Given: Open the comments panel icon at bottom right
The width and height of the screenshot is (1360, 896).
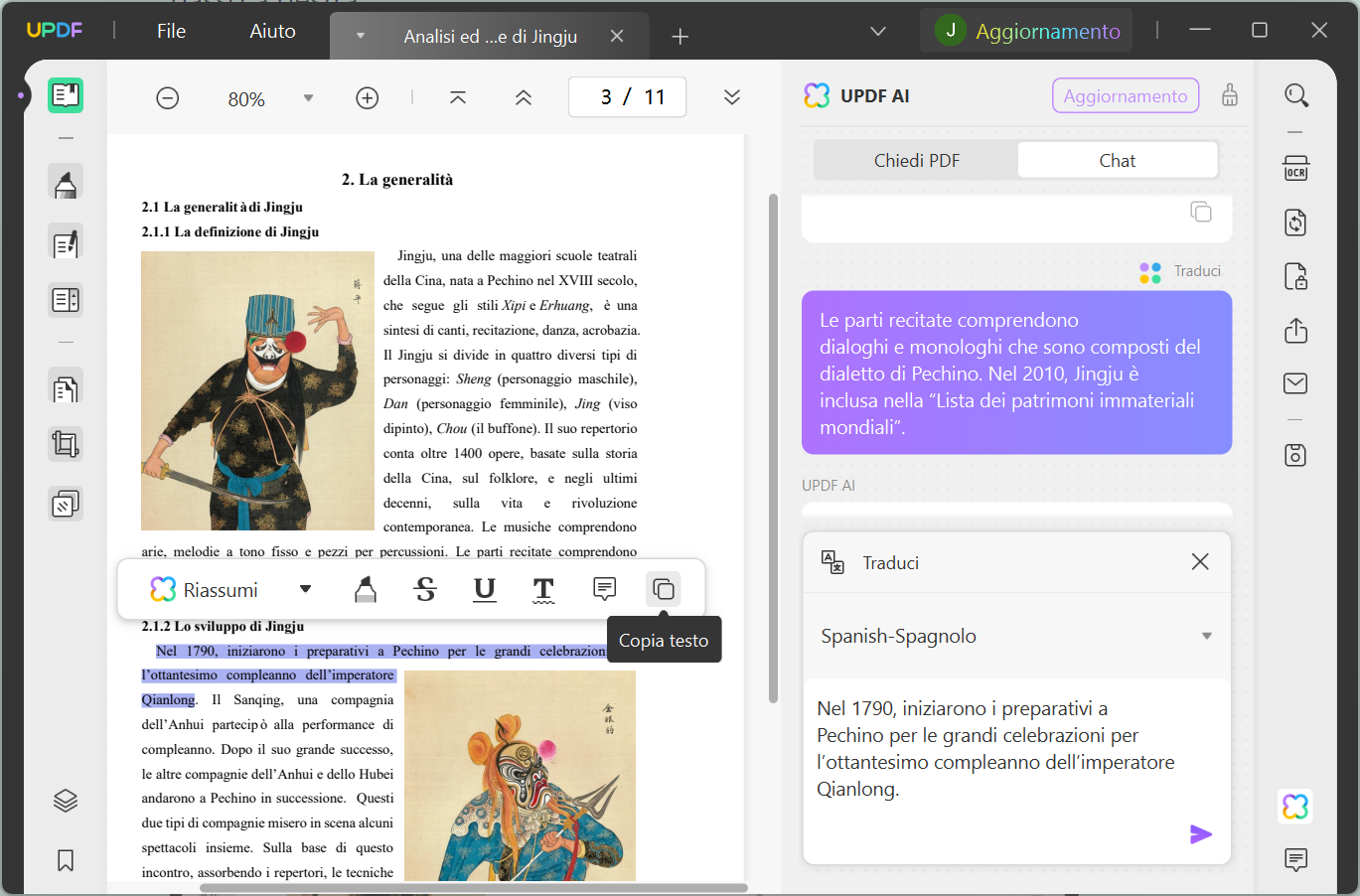Looking at the screenshot, I should click(x=1296, y=860).
